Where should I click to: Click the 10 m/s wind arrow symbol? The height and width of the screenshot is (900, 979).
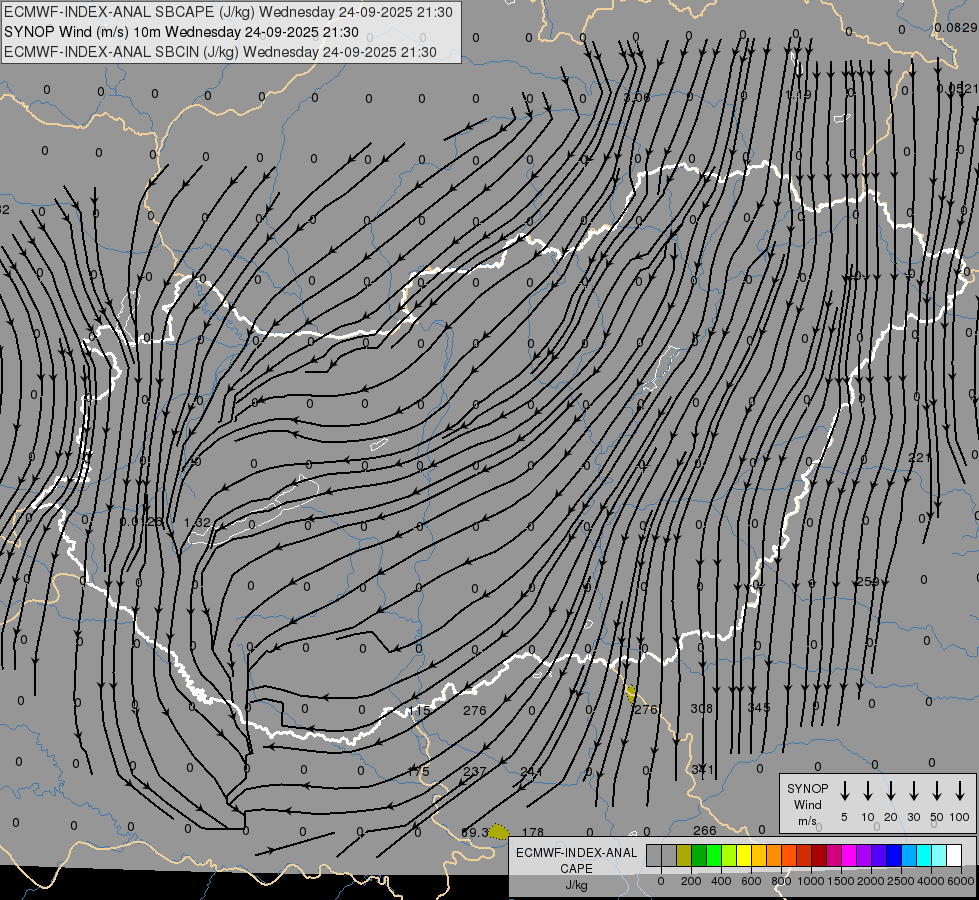point(868,791)
